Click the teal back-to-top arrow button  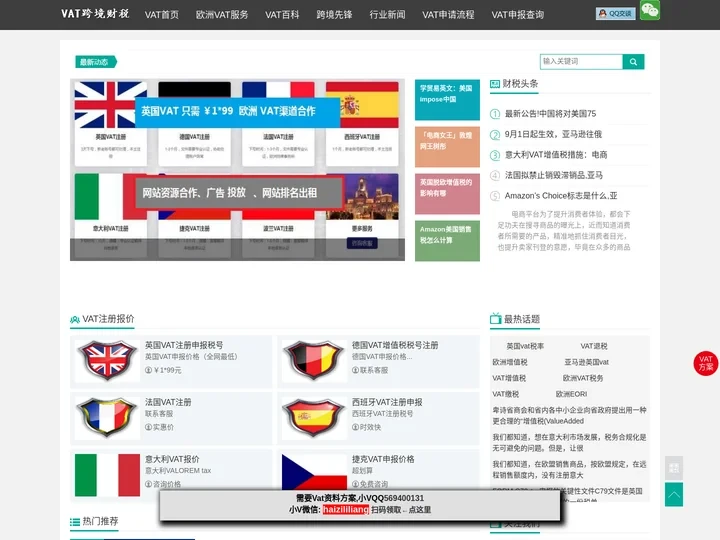click(x=674, y=495)
